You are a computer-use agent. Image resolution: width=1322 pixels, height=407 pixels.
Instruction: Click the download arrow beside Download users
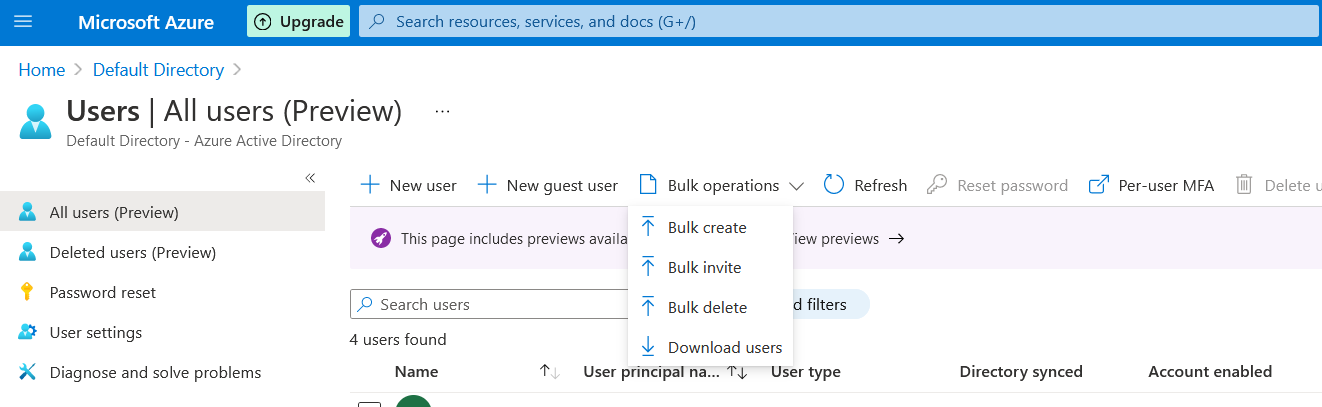coord(648,347)
